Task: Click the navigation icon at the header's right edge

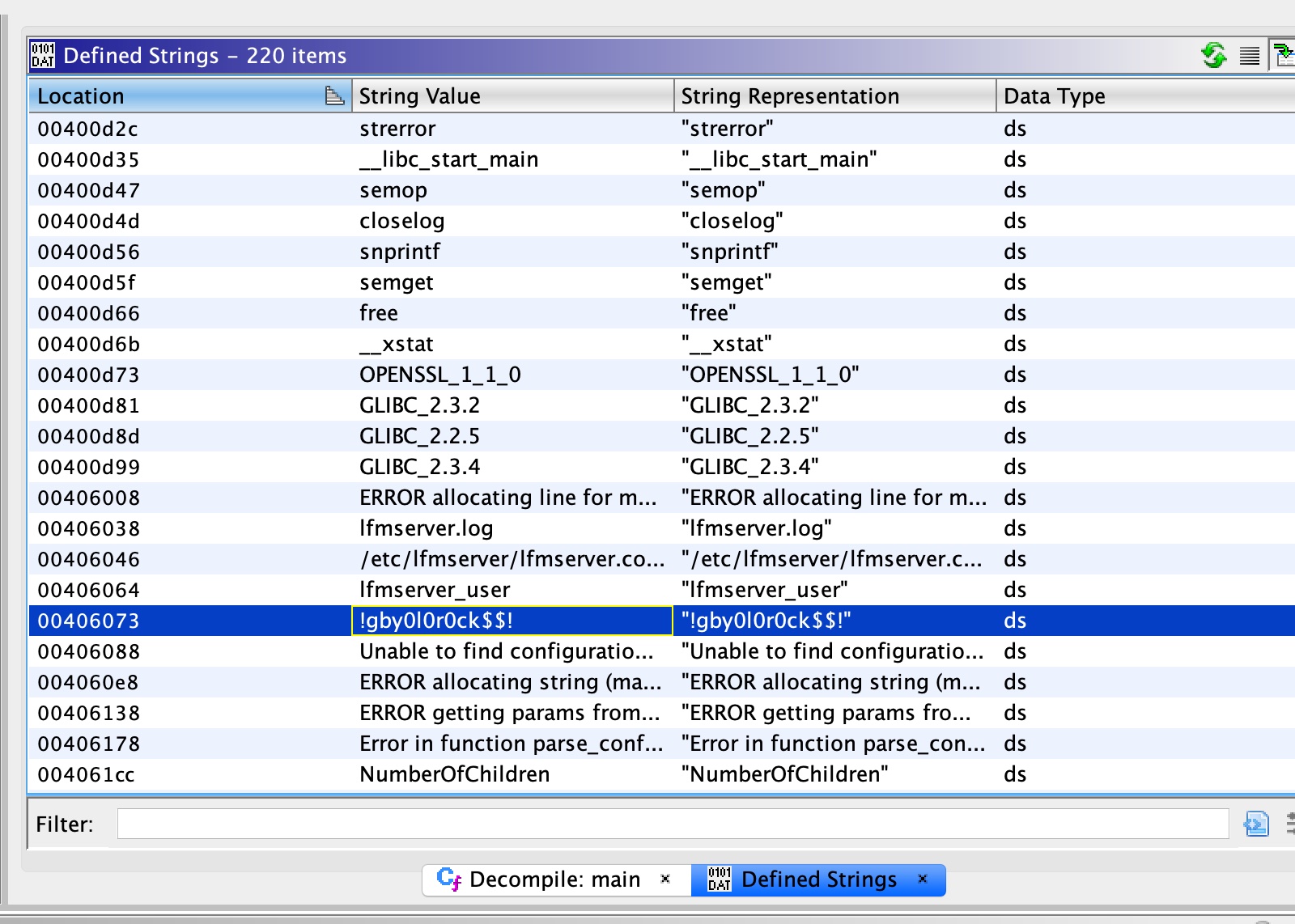Action: 1283,56
